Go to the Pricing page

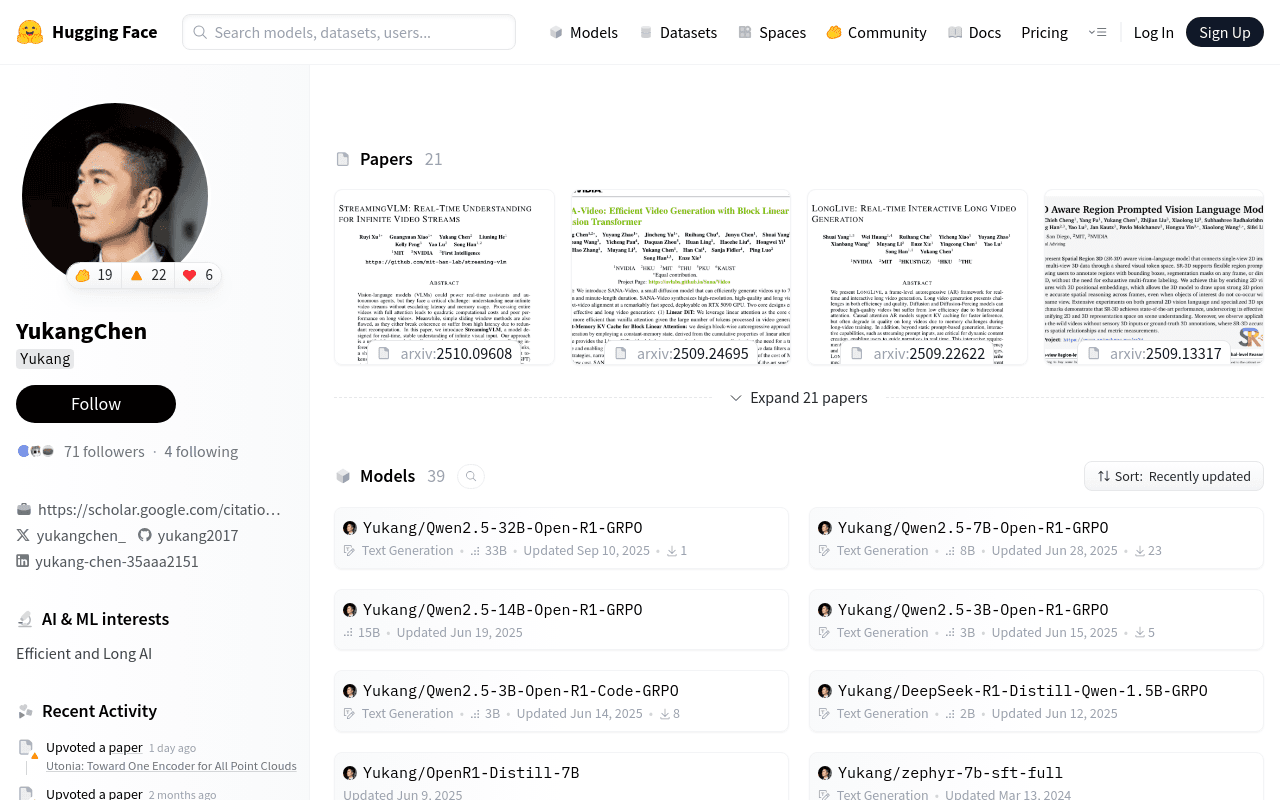[1044, 32]
